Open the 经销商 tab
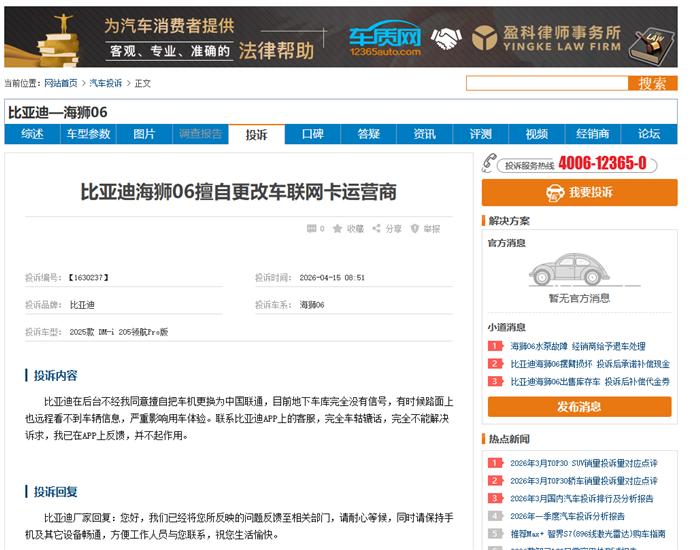 (592, 134)
